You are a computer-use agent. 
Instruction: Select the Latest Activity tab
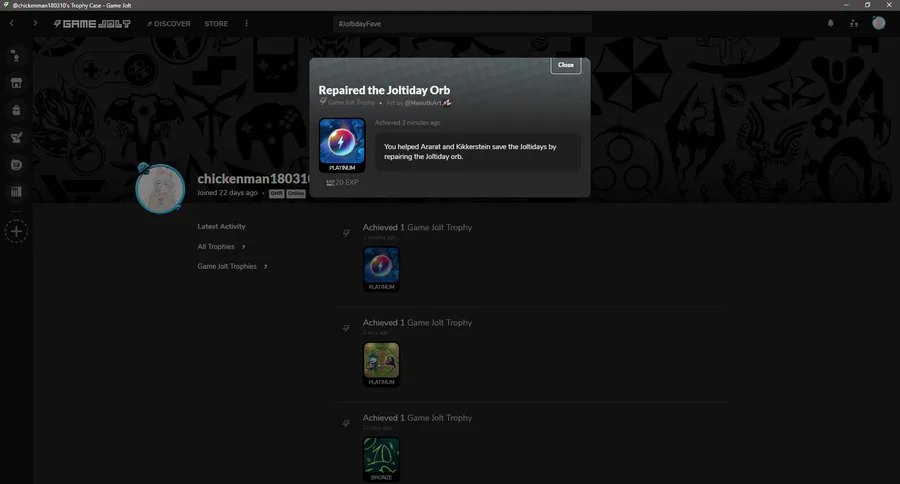222,226
